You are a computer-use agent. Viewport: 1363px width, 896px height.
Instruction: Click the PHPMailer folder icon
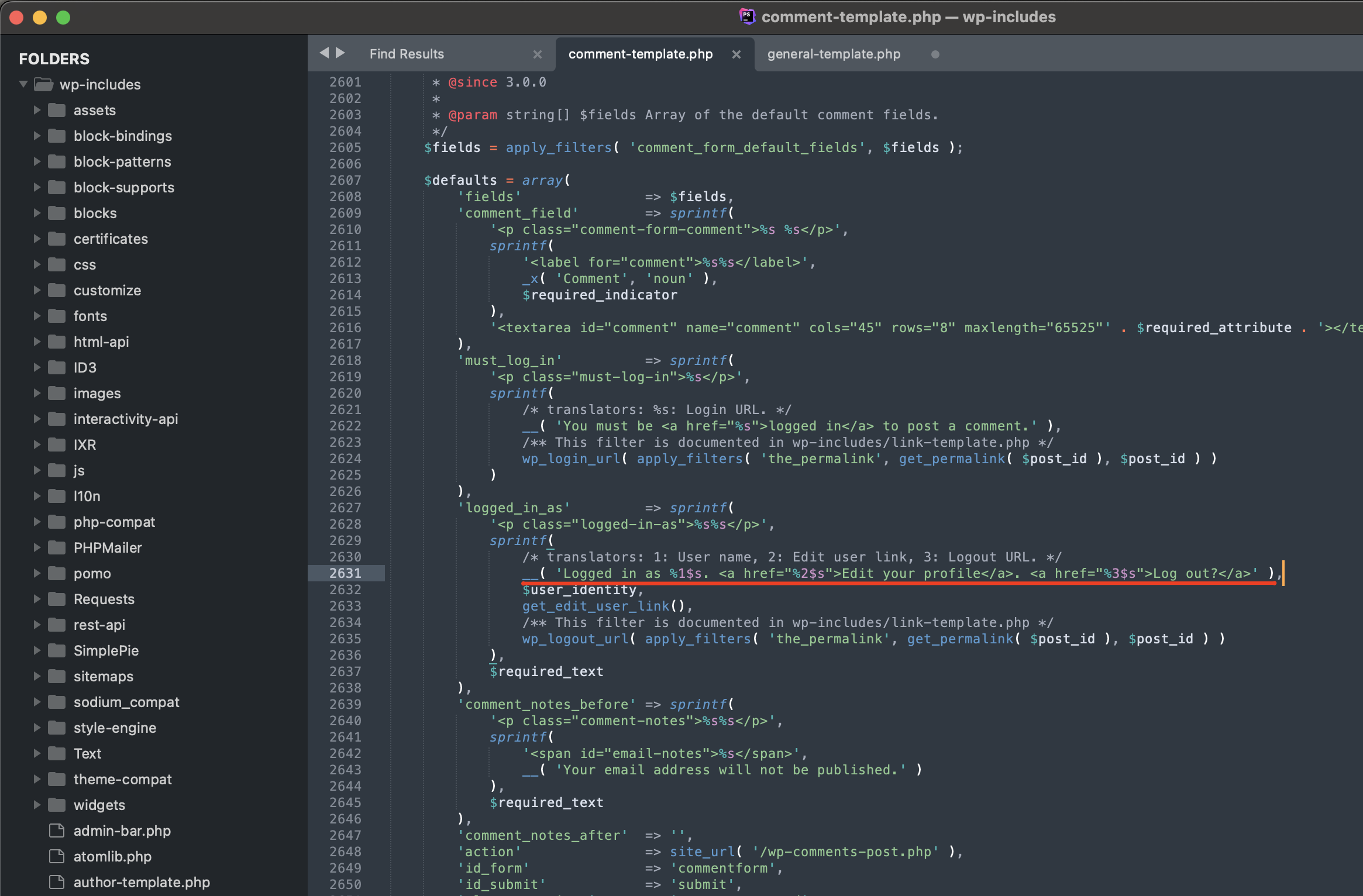click(x=57, y=547)
